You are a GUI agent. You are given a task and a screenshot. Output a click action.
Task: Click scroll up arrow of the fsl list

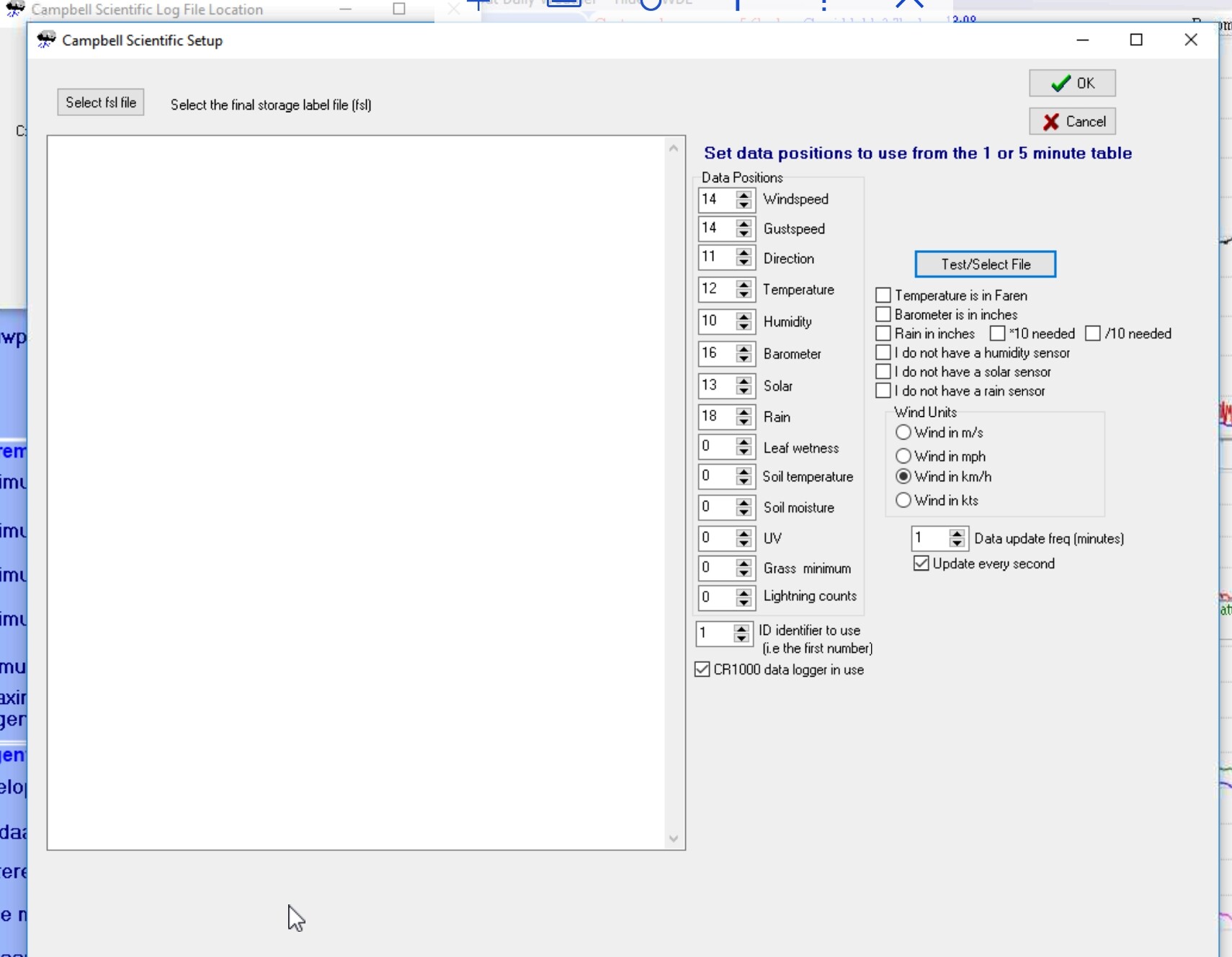674,148
